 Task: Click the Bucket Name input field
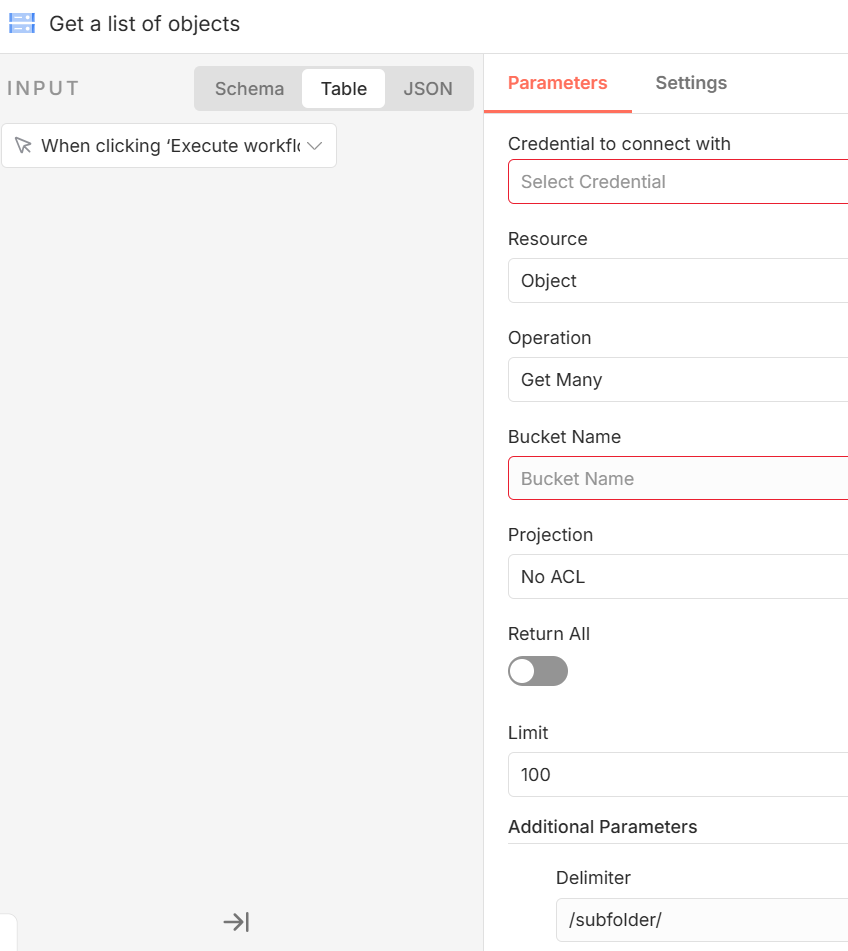(x=678, y=479)
